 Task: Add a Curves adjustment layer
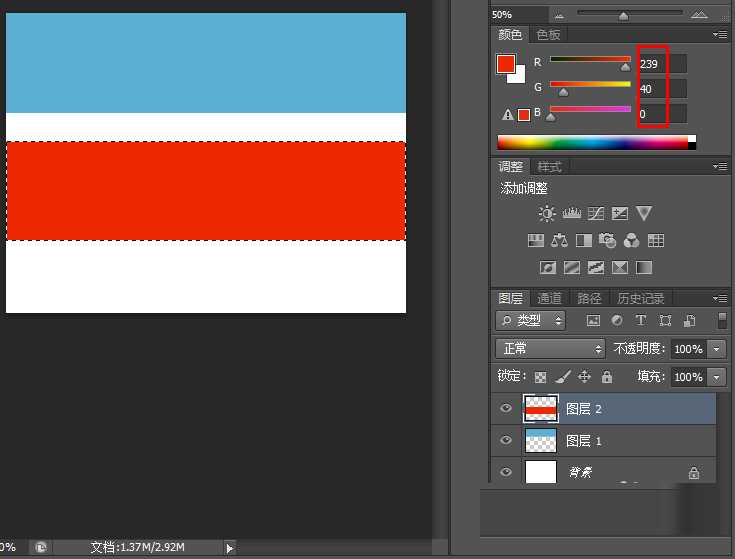click(x=596, y=213)
